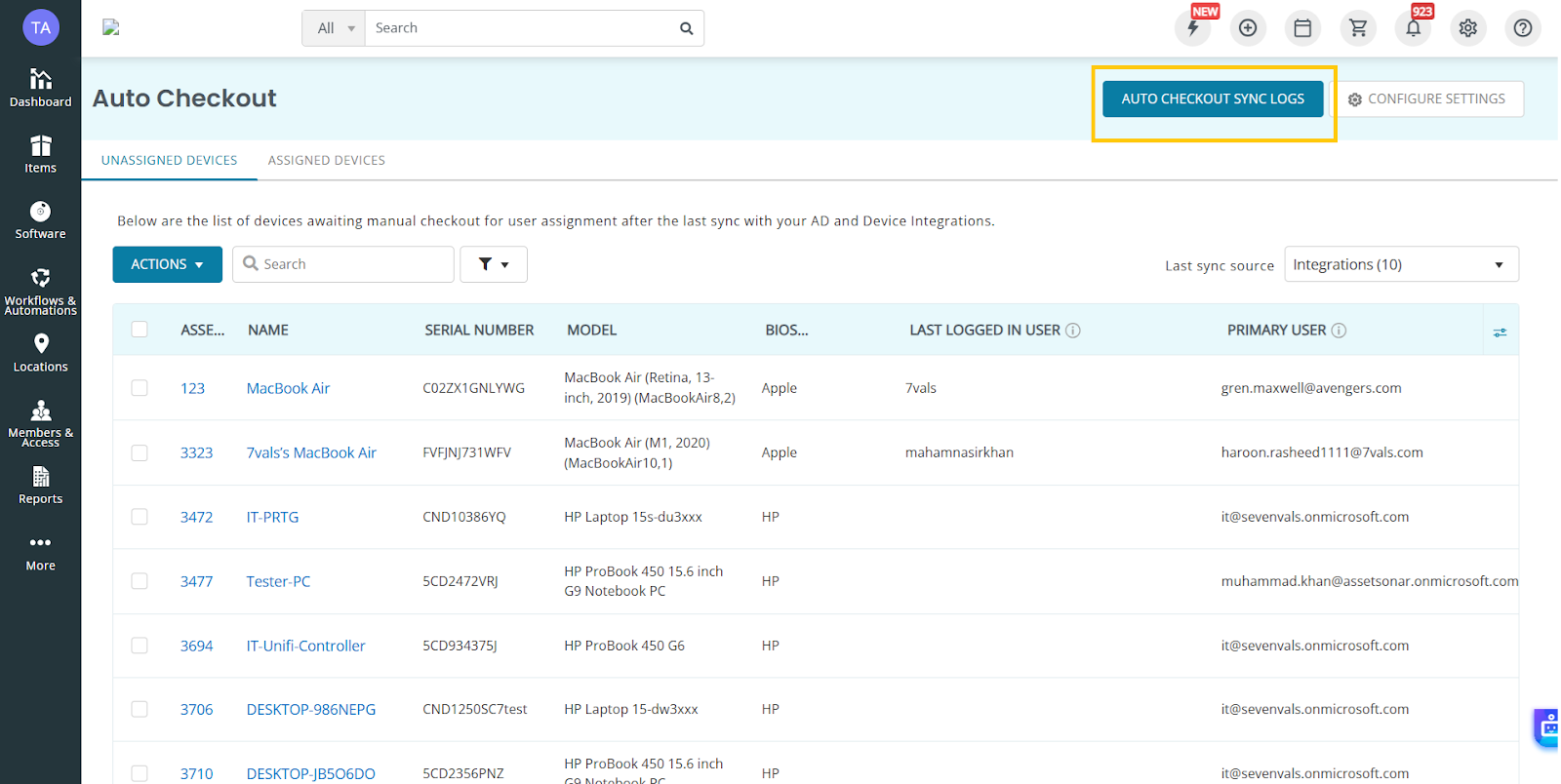Sort by Serial Number column header
The image size is (1561, 784).
click(479, 331)
